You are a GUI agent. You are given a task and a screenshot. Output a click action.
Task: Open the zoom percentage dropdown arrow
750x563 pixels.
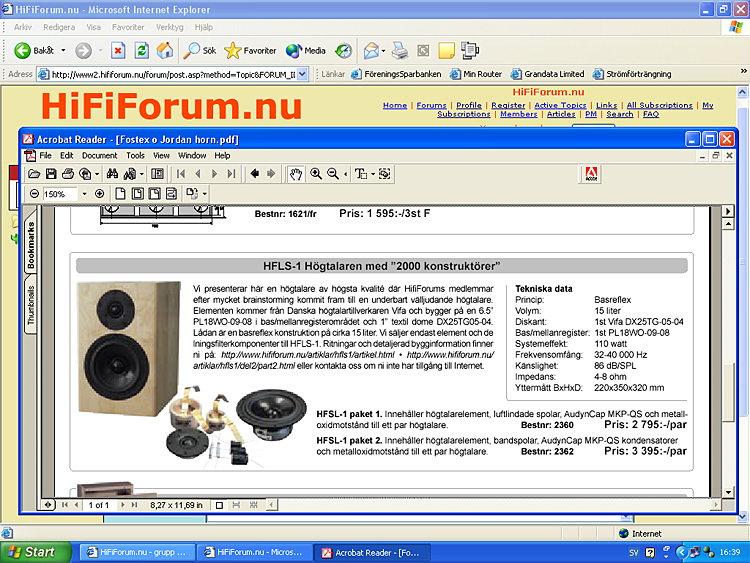coord(85,194)
